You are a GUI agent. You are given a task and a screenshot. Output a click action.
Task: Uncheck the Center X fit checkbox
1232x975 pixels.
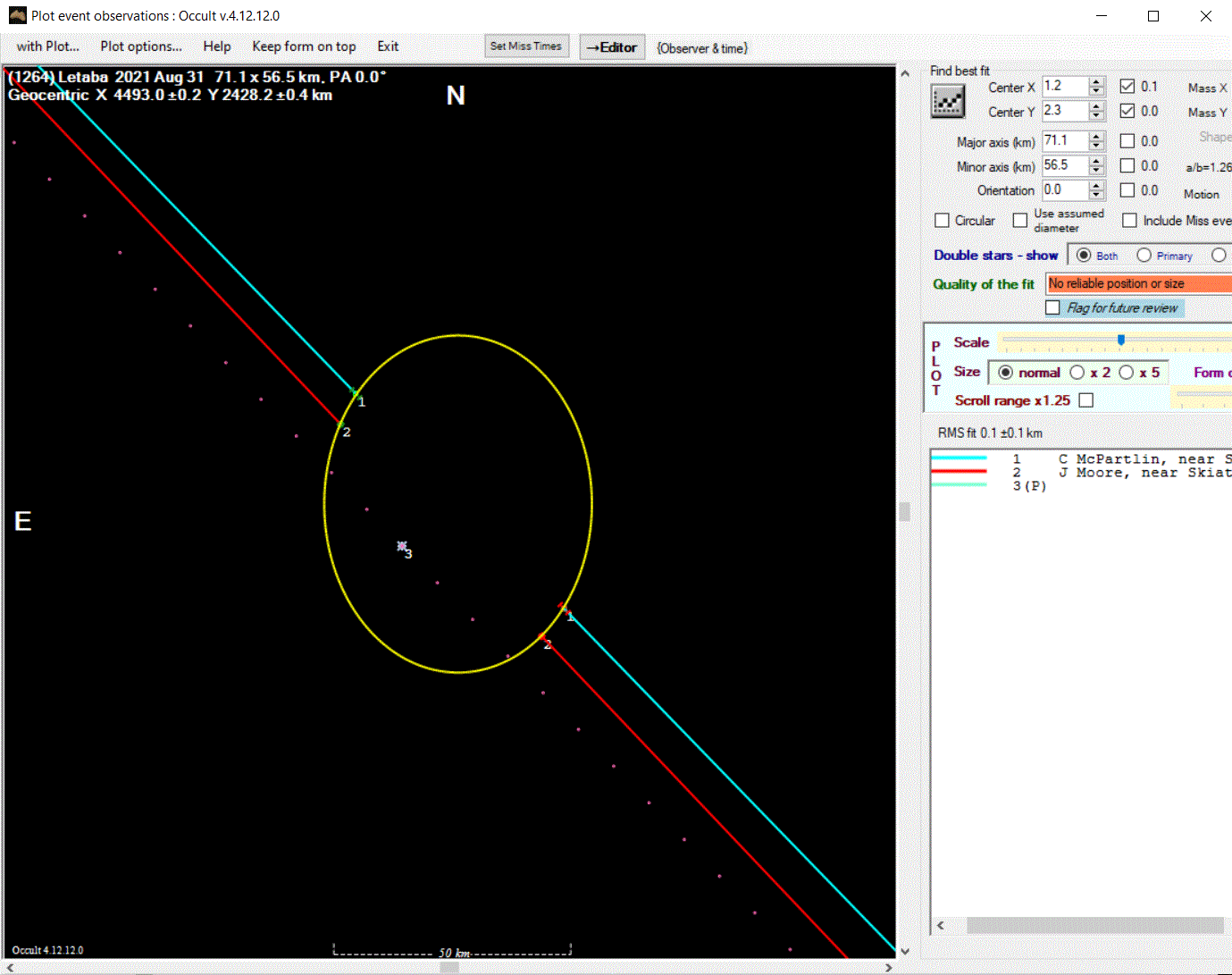point(1127,87)
